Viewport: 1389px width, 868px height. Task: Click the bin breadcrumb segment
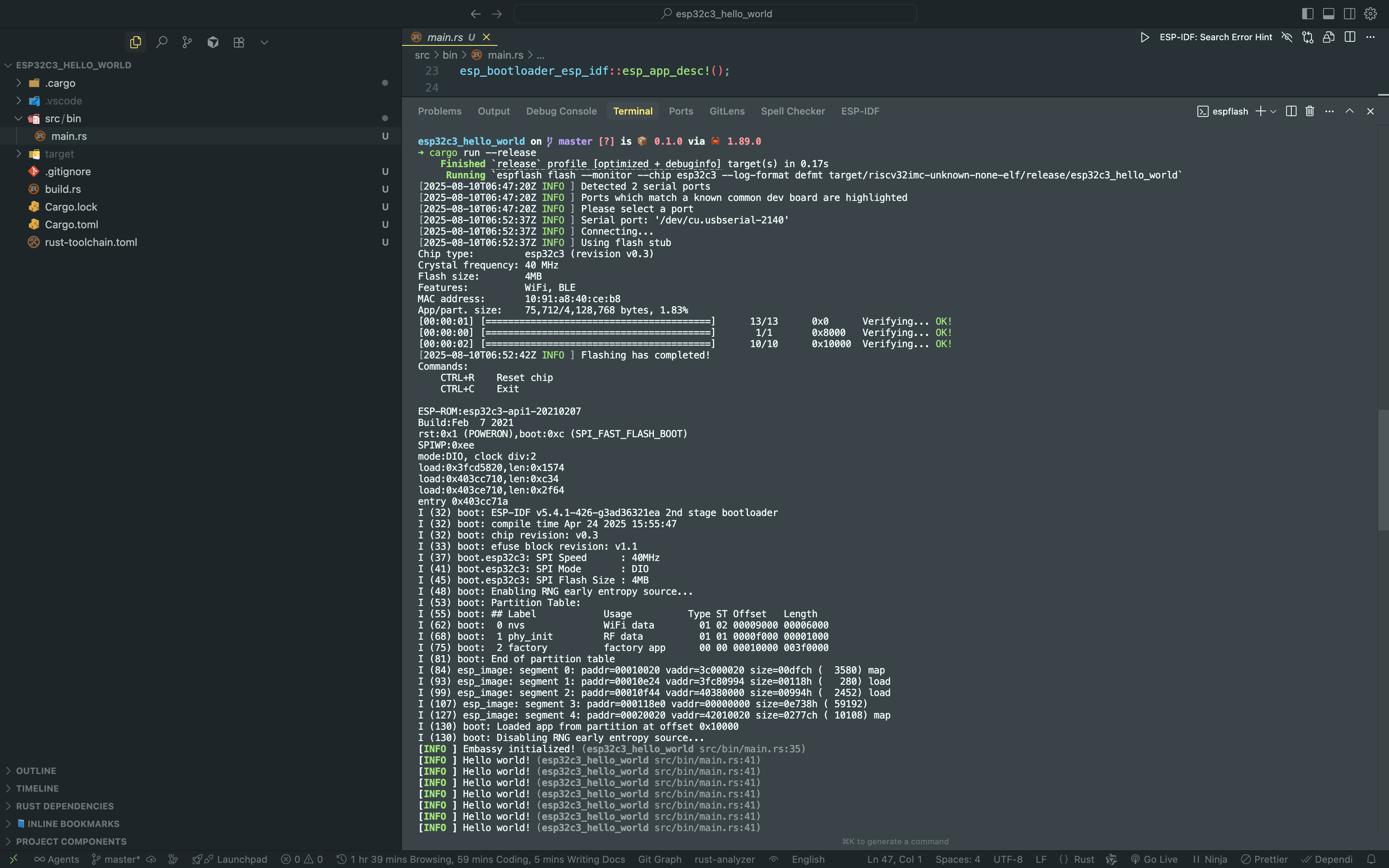point(449,55)
